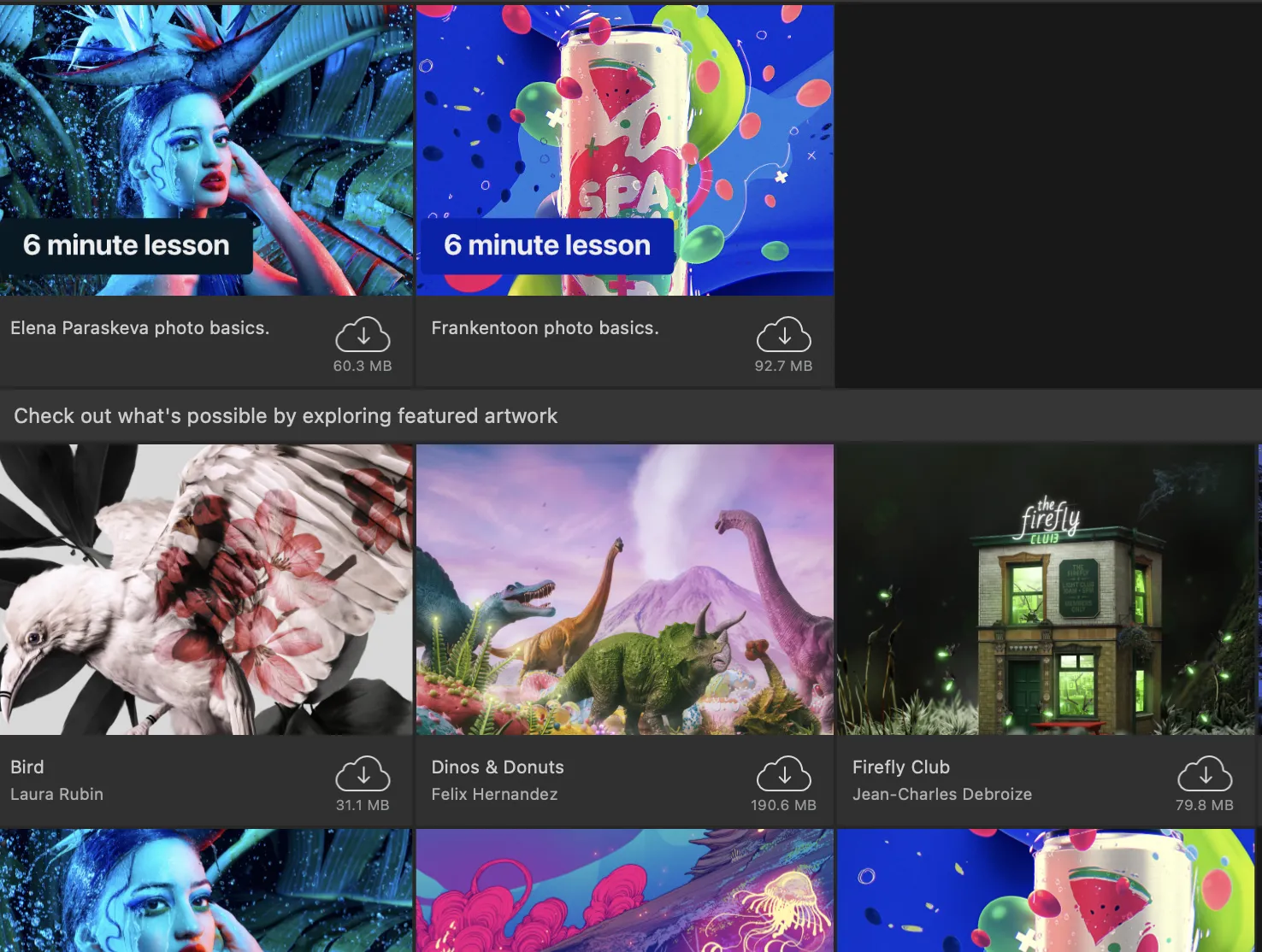1262x952 pixels.
Task: Download Frankentoon photo basics lesson
Action: (783, 335)
